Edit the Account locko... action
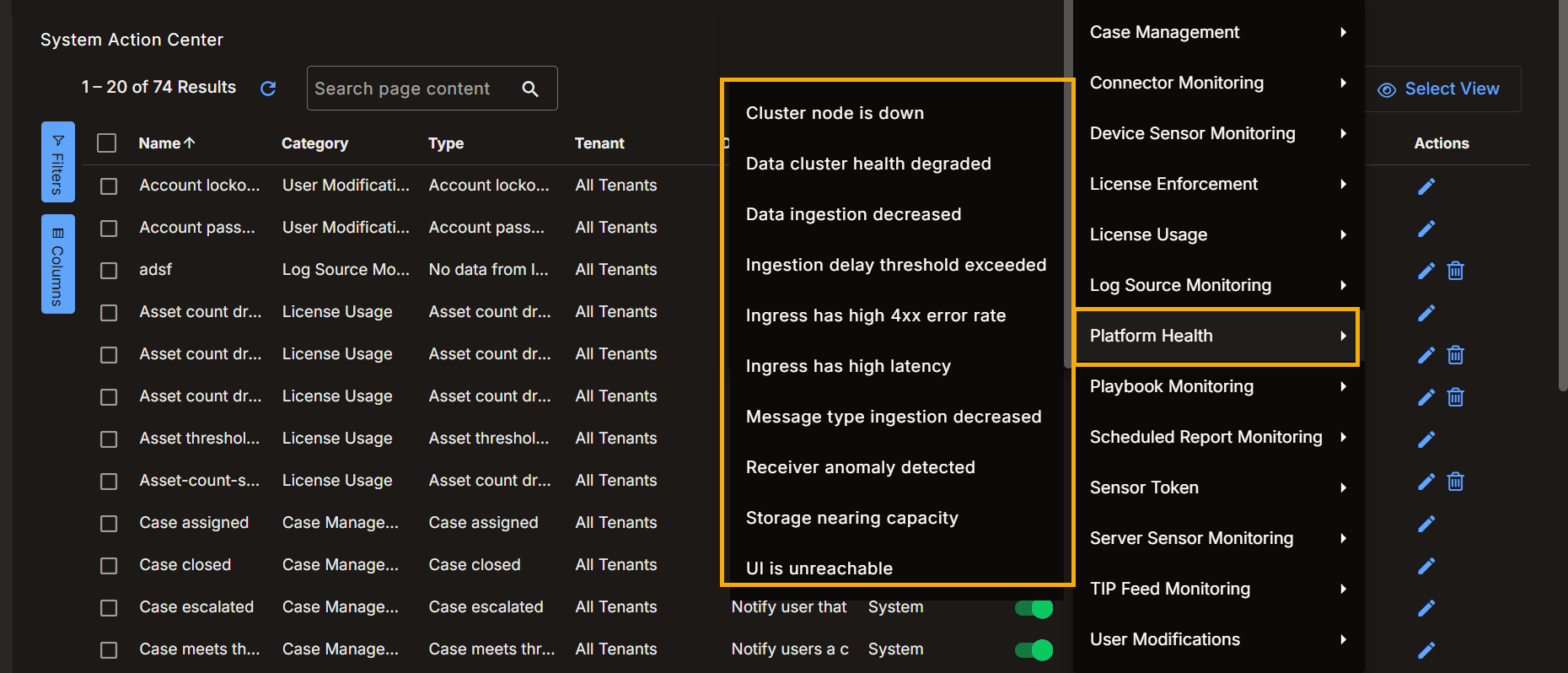Screen dimensions: 1568x673 pyautogui.click(x=1426, y=186)
